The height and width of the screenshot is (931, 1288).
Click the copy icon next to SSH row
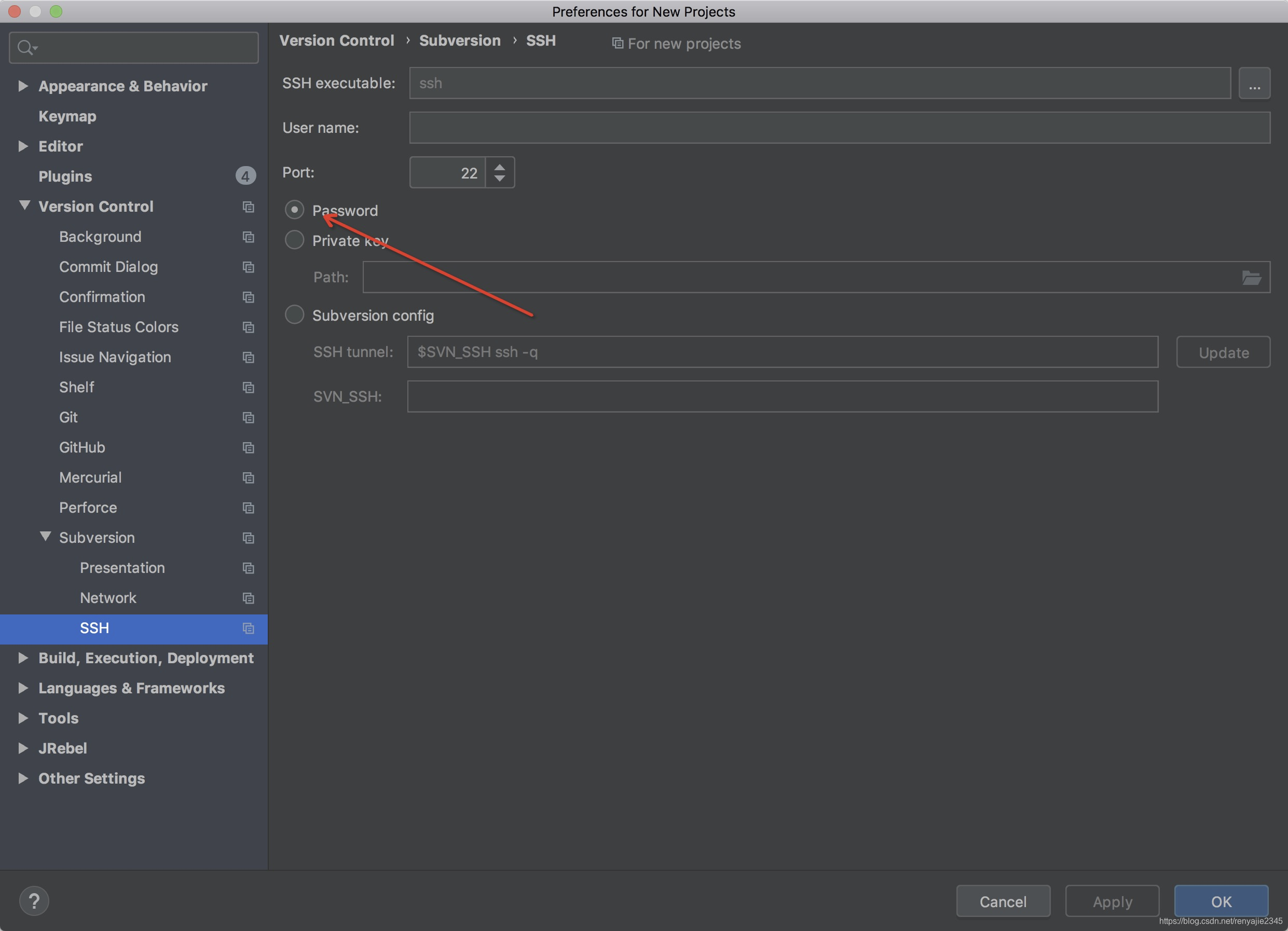tap(248, 628)
